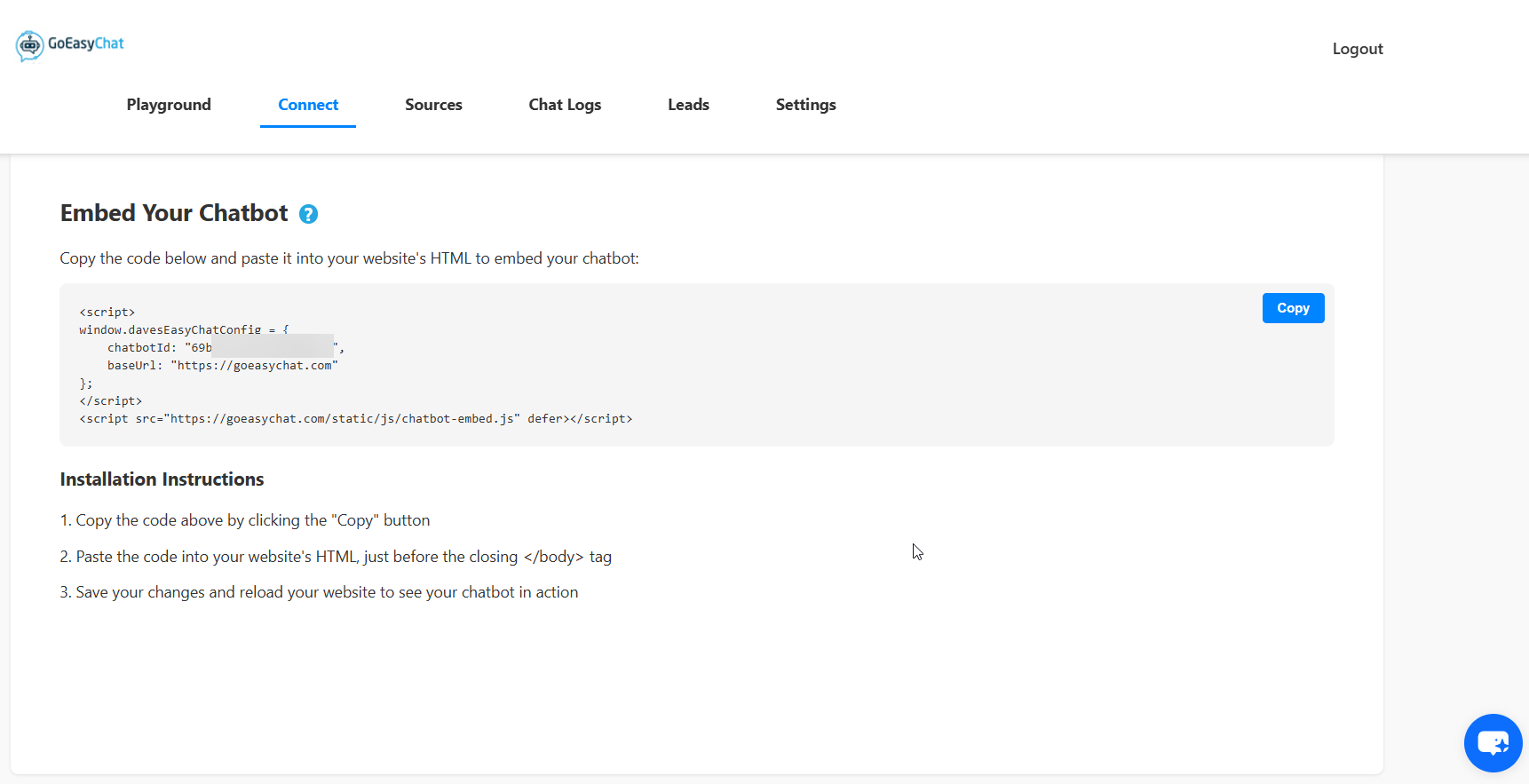Click the Embed Your Chatbot heading
The image size is (1529, 784).
coord(174,213)
